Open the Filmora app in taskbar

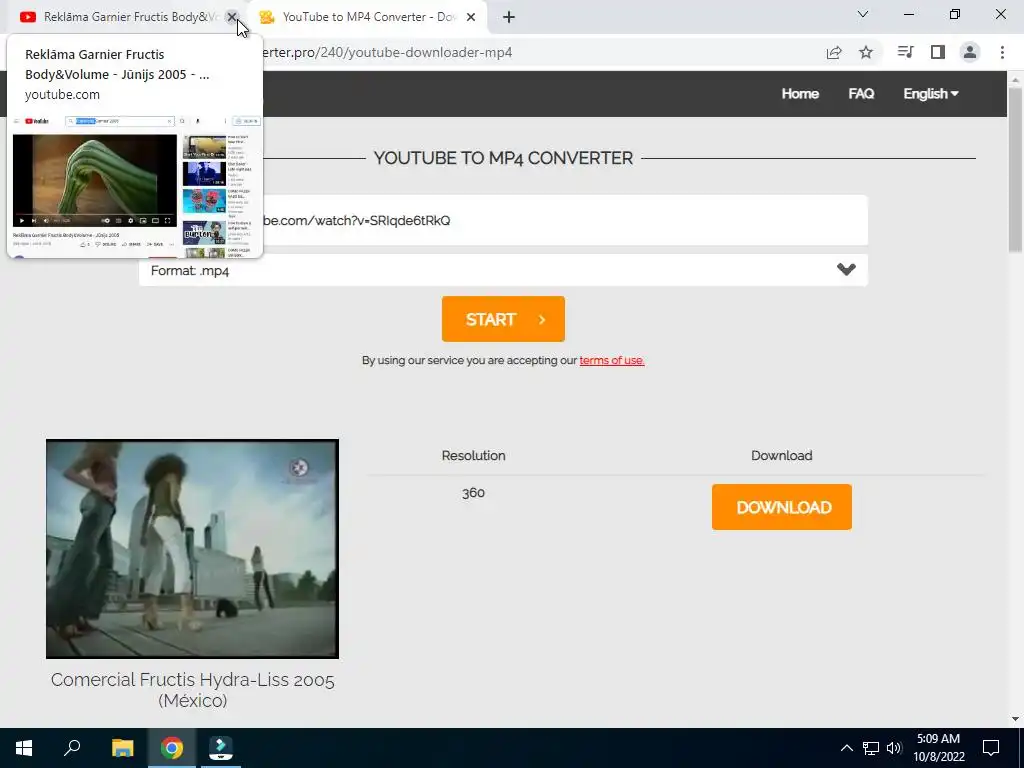click(x=221, y=748)
